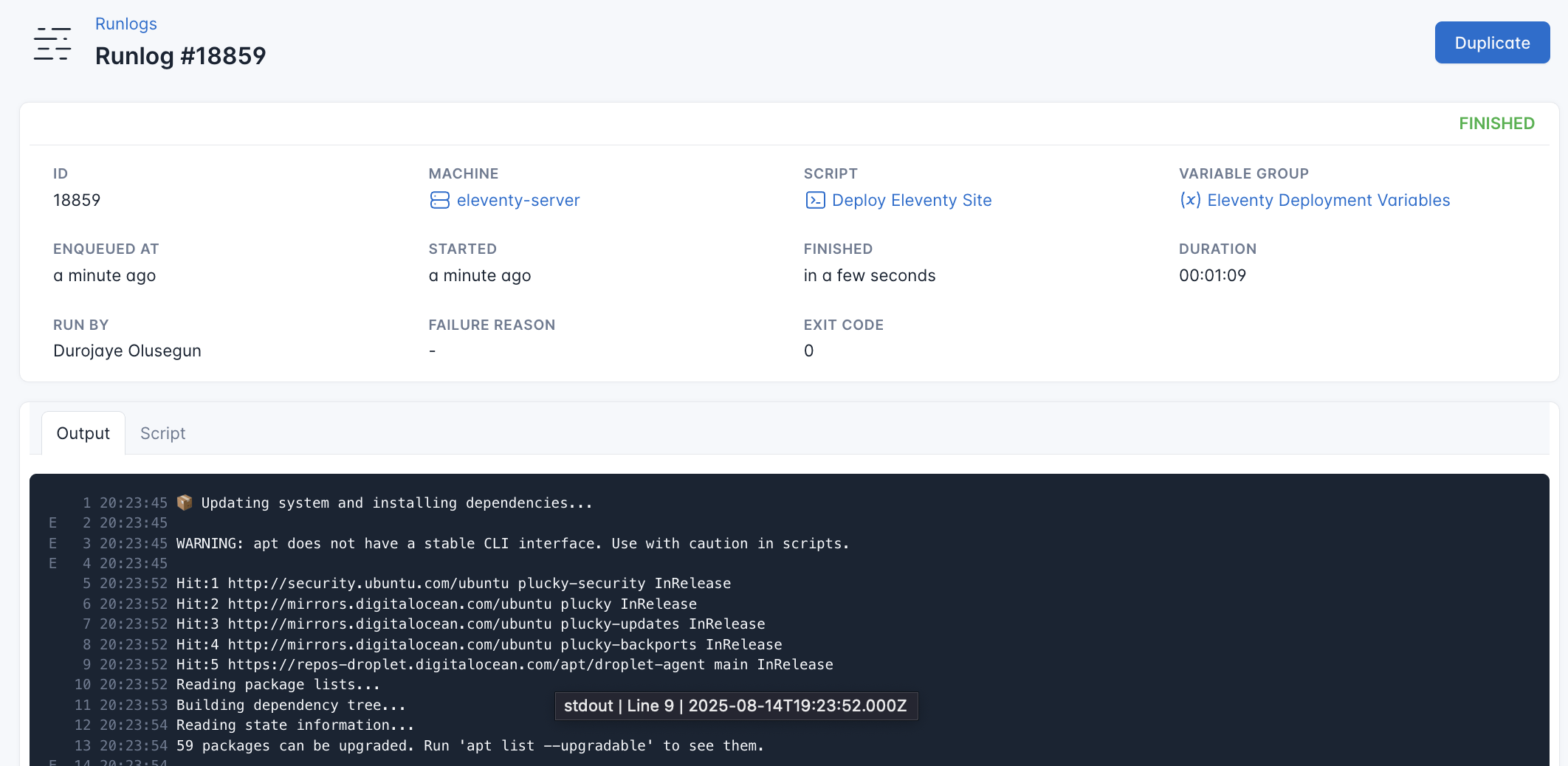Select the exit code value 0
The height and width of the screenshot is (766, 1568).
[808, 351]
